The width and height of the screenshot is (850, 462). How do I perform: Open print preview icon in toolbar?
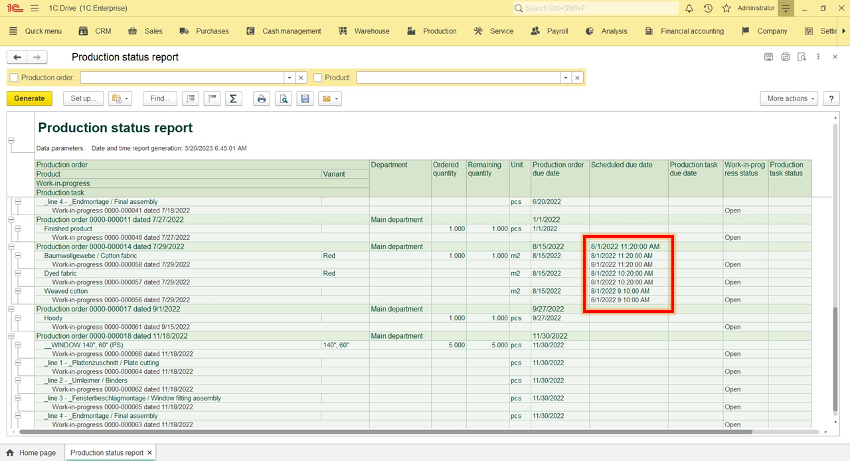(x=284, y=99)
